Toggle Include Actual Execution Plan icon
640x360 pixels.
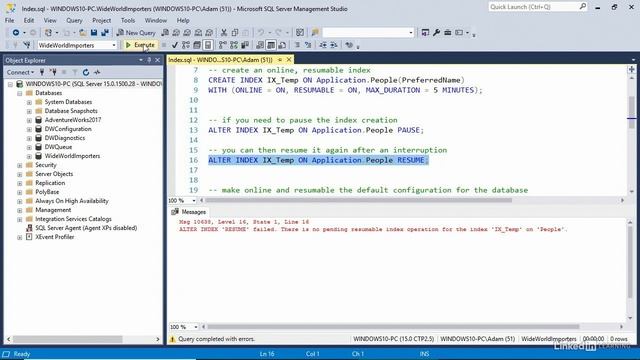click(x=223, y=45)
